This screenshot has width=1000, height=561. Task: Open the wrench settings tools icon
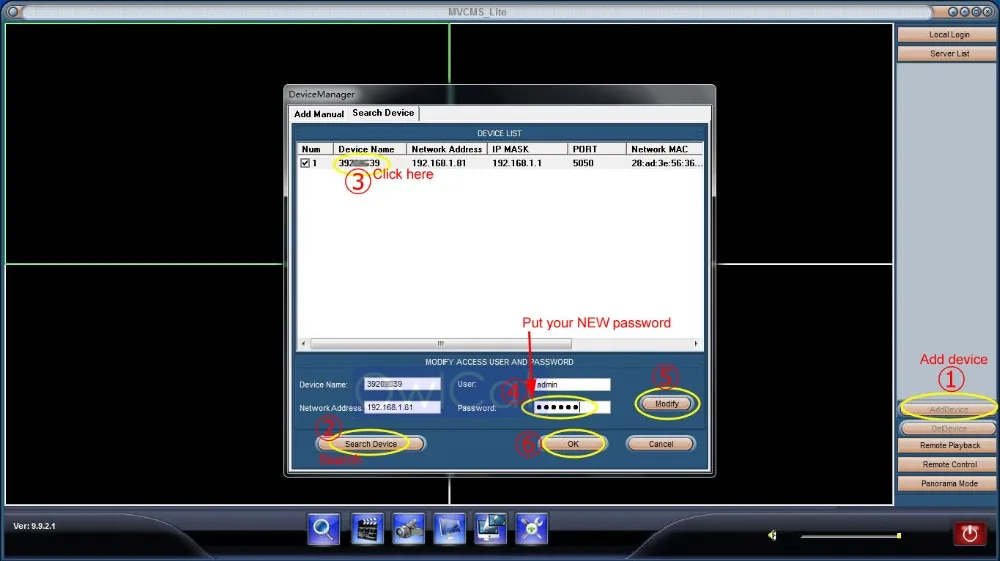[531, 529]
